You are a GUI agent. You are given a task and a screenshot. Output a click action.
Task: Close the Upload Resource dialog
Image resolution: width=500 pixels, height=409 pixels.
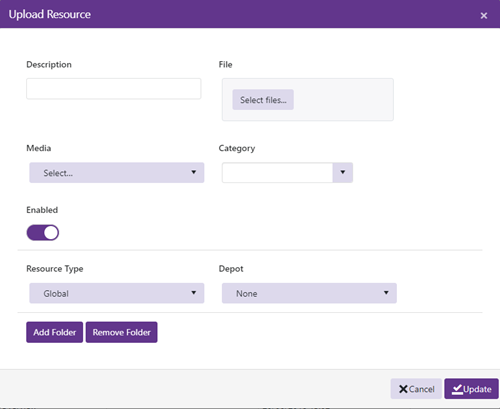pos(484,16)
